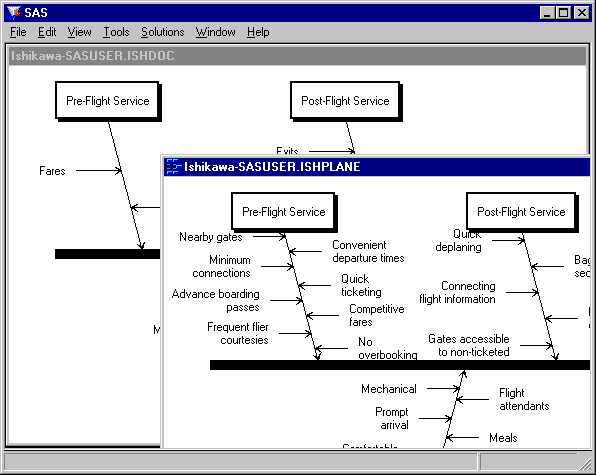Activate the Ishikawa-SASUSER.ISHDOC window title bar
This screenshot has height=475, width=596.
tap(297, 56)
